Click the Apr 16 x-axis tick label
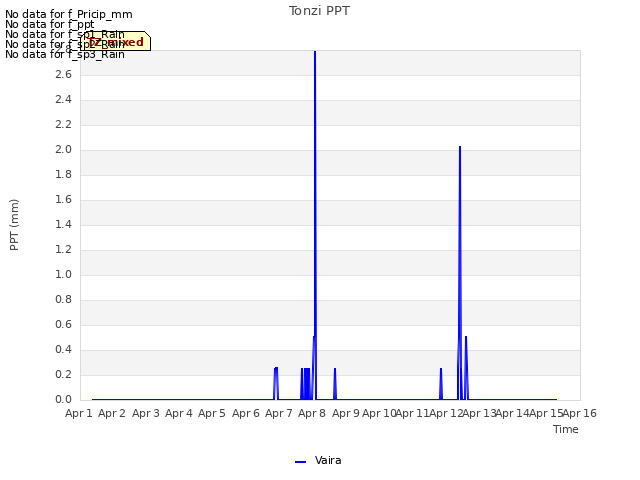Screen dimensions: 640x480 580,413
